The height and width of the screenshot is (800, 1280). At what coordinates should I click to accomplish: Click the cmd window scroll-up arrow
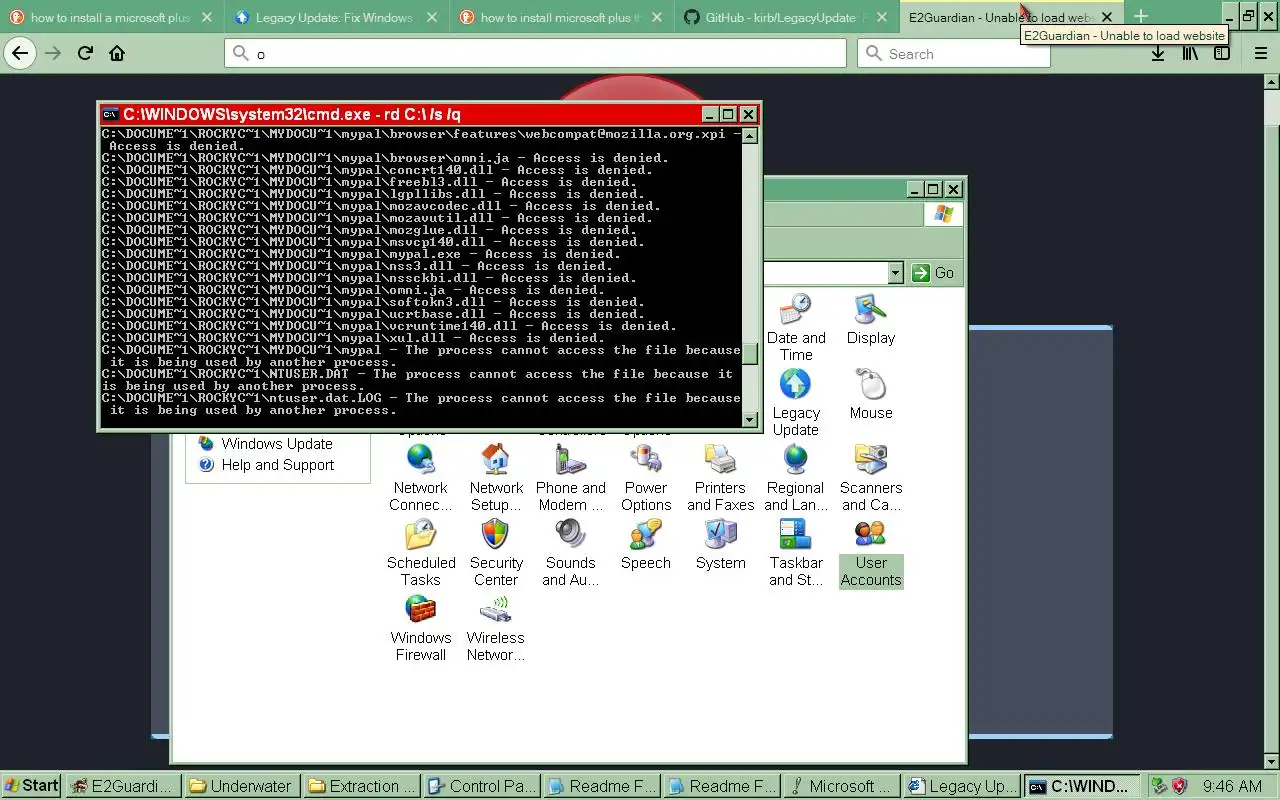pyautogui.click(x=749, y=135)
